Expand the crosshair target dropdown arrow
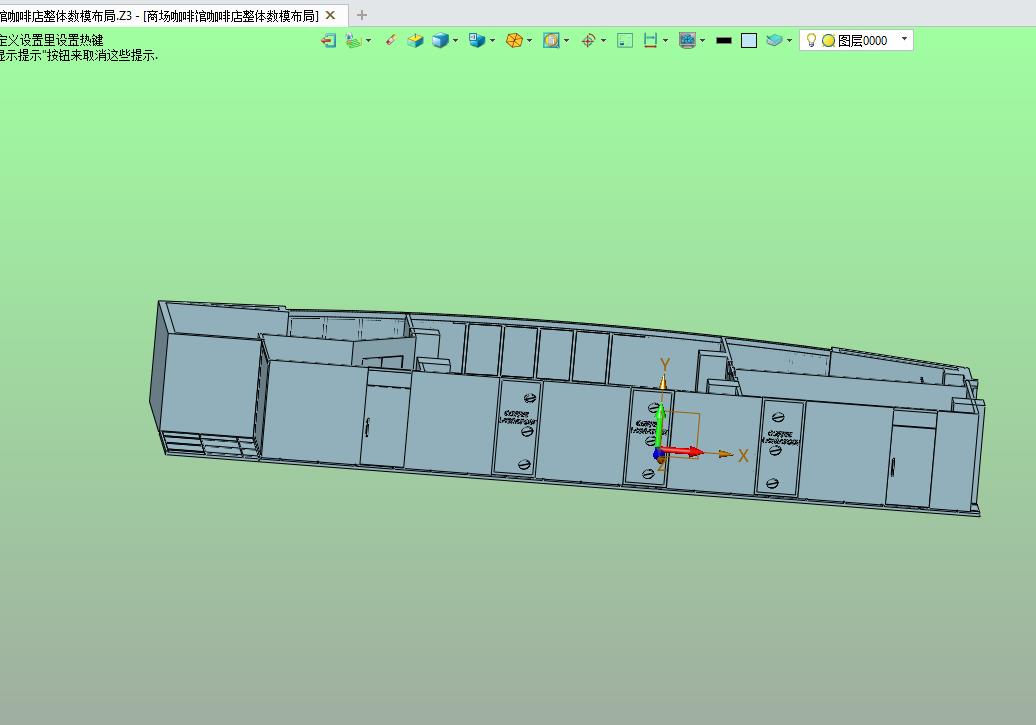 [603, 41]
